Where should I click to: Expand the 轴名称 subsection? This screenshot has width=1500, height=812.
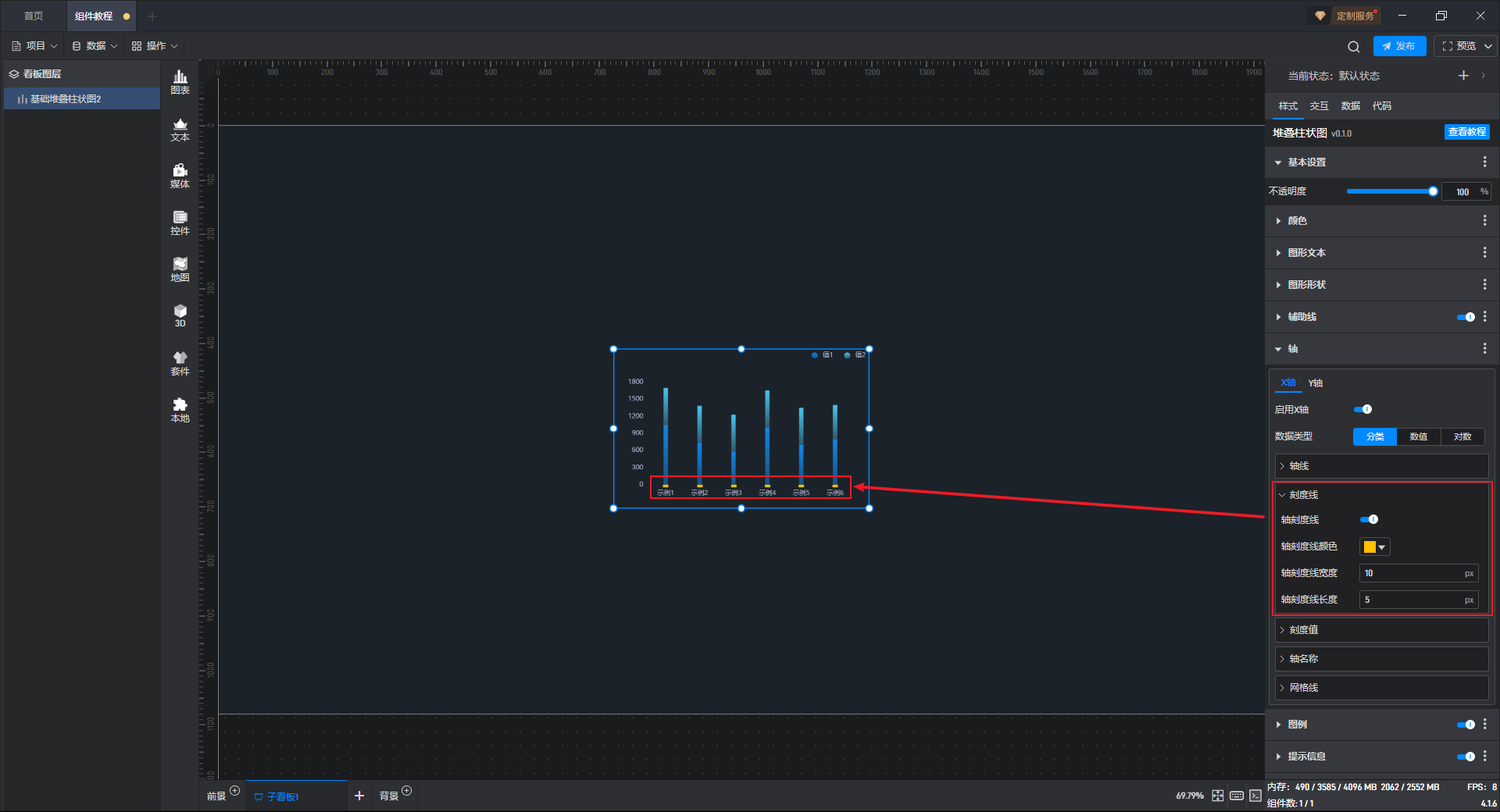[1381, 659]
